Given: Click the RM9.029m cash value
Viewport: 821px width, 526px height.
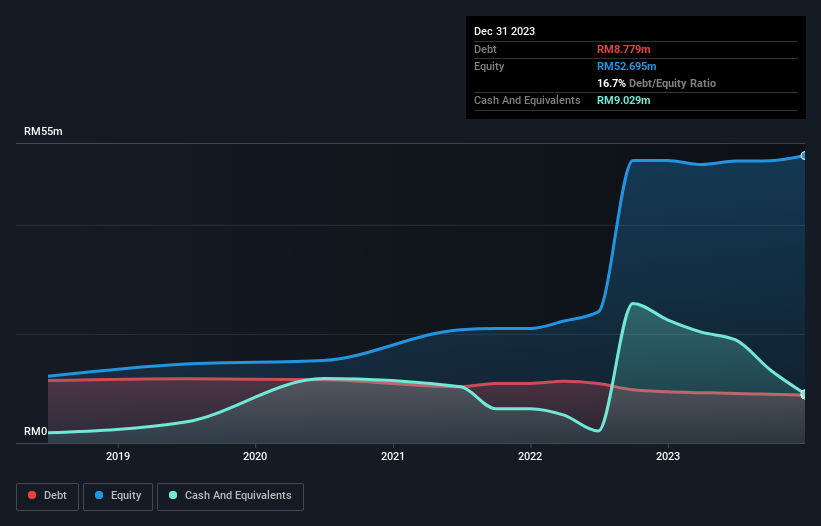Looking at the screenshot, I should tap(624, 100).
